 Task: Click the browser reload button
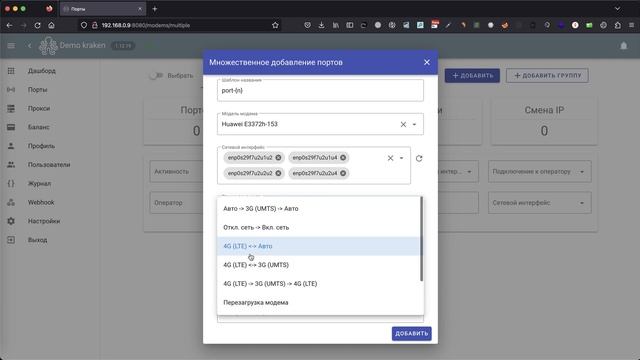(x=37, y=25)
